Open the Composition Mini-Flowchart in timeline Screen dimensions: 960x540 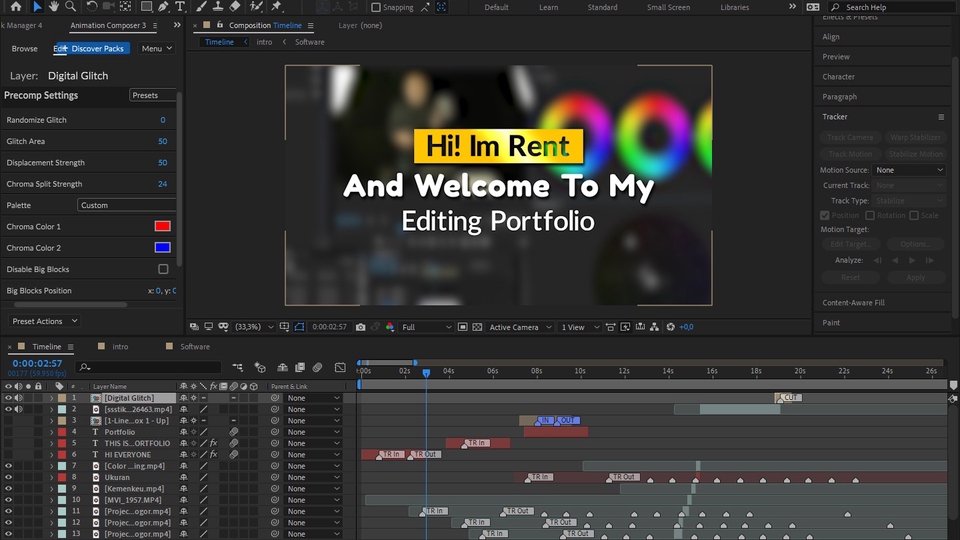pyautogui.click(x=238, y=367)
